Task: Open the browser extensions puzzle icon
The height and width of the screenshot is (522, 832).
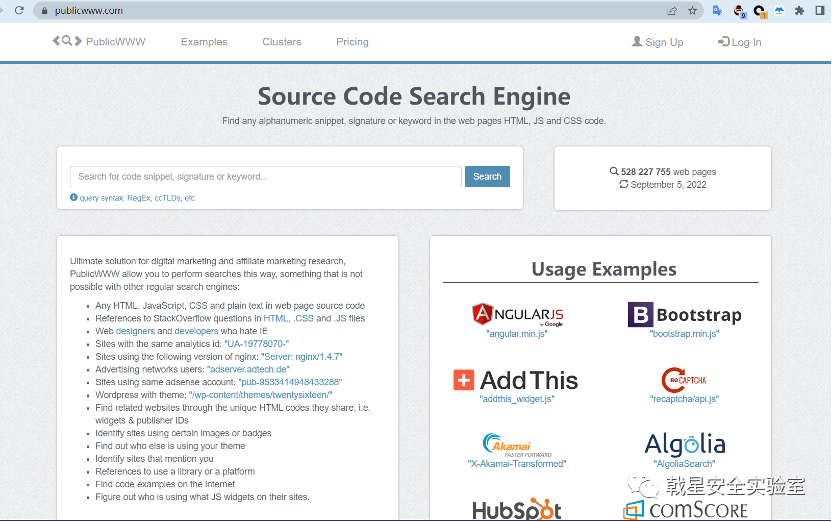Action: [x=800, y=11]
